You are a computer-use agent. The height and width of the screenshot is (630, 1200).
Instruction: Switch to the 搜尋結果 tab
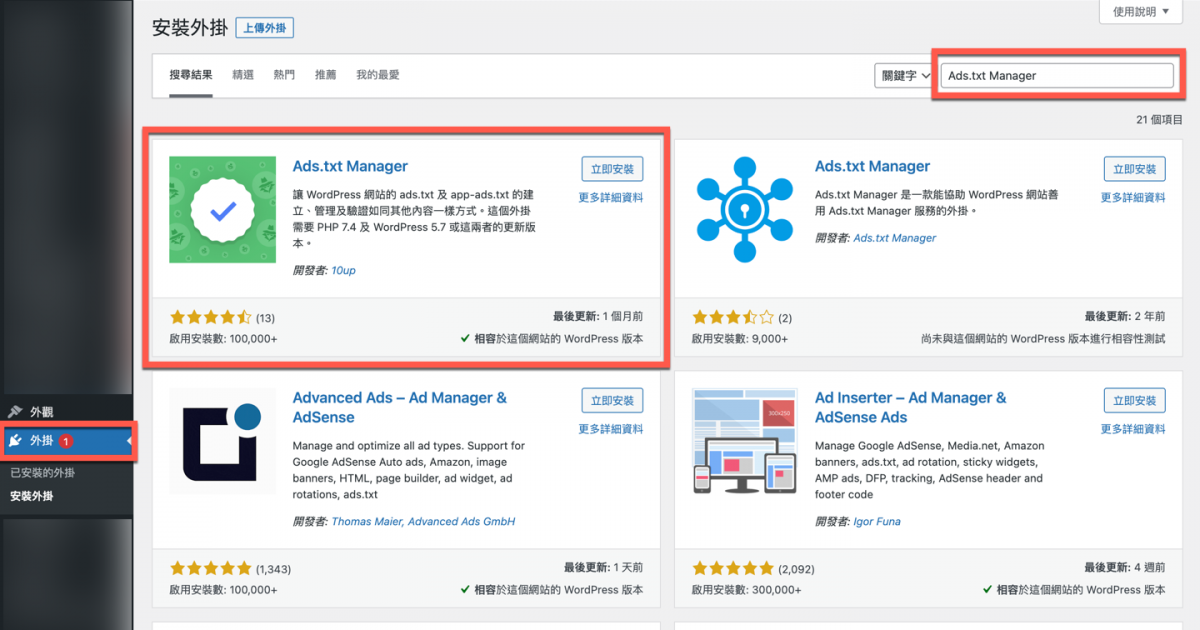point(191,75)
